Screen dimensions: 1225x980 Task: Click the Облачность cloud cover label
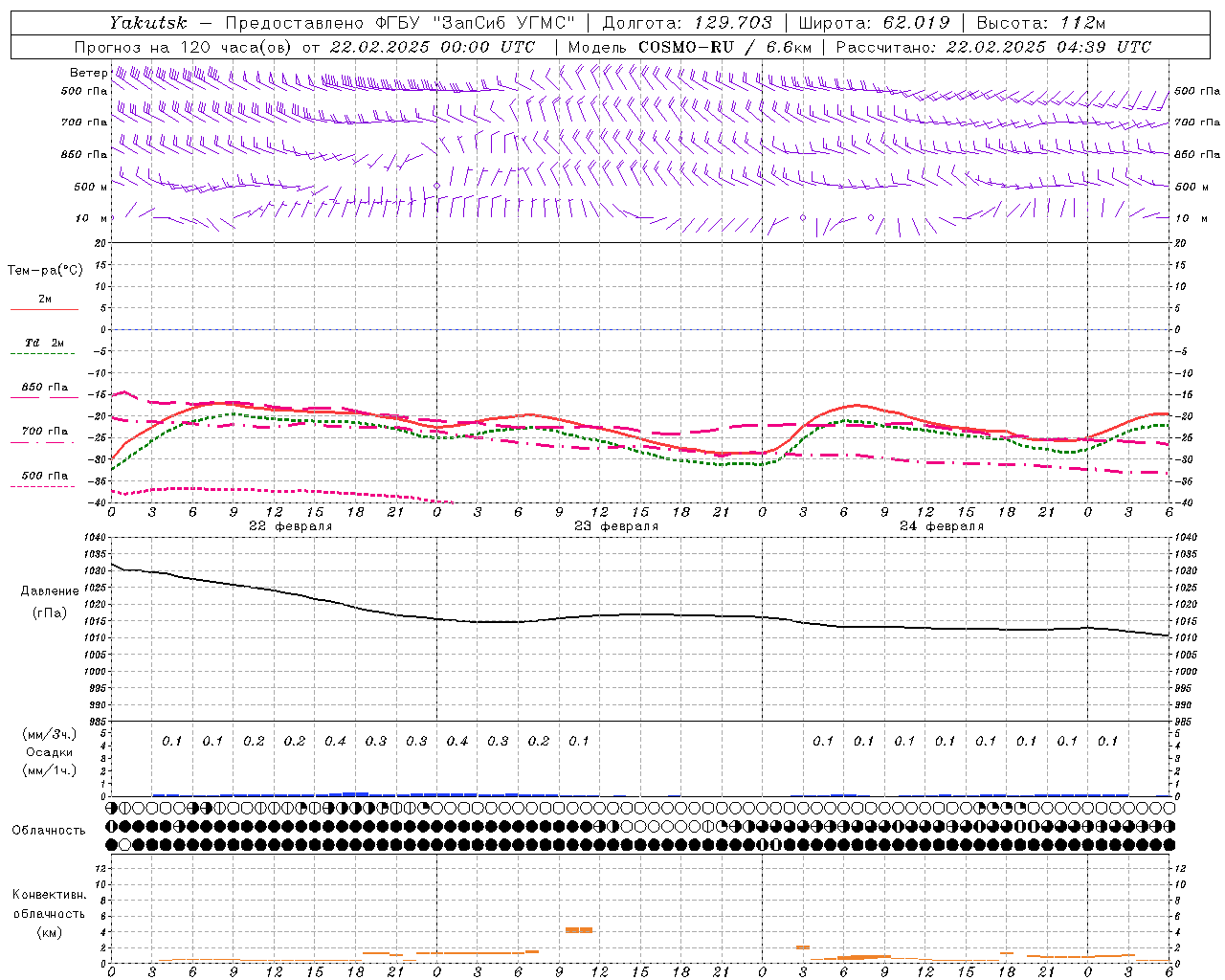click(49, 830)
